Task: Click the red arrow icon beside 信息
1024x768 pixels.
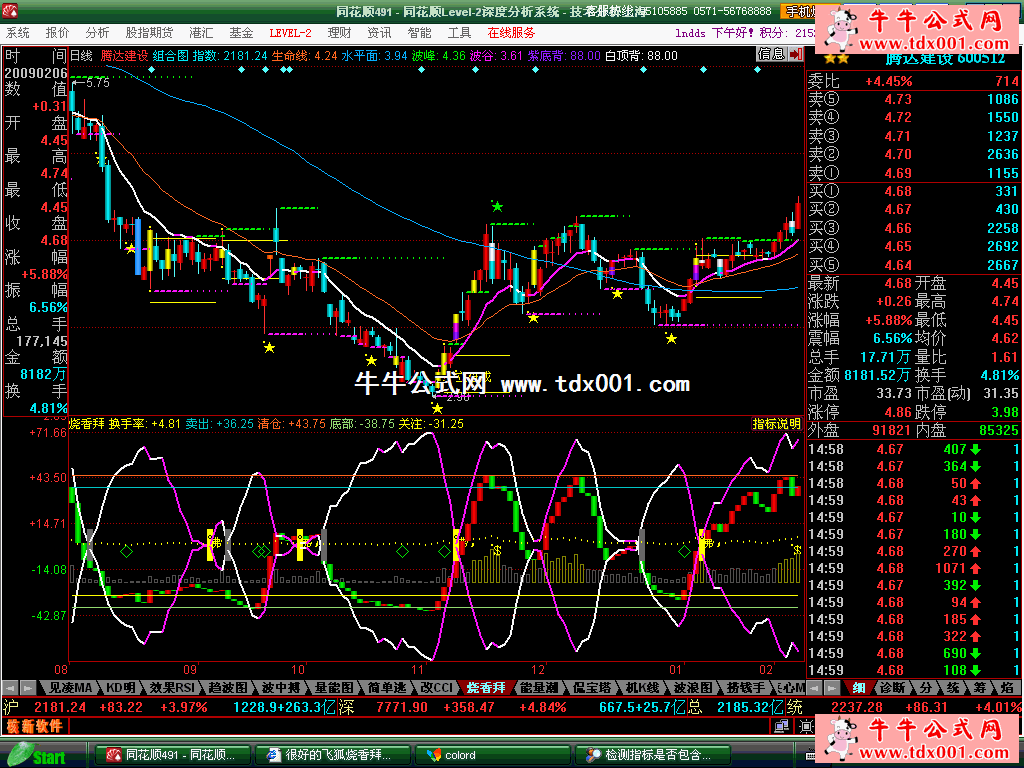Action: tap(795, 54)
